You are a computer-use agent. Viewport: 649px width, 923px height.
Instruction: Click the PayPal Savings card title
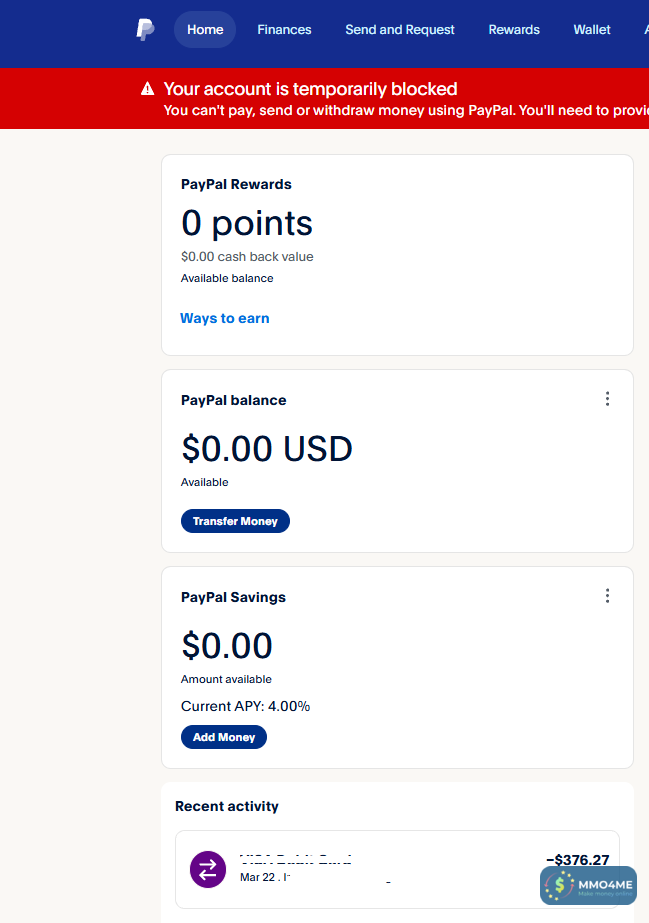click(x=233, y=597)
